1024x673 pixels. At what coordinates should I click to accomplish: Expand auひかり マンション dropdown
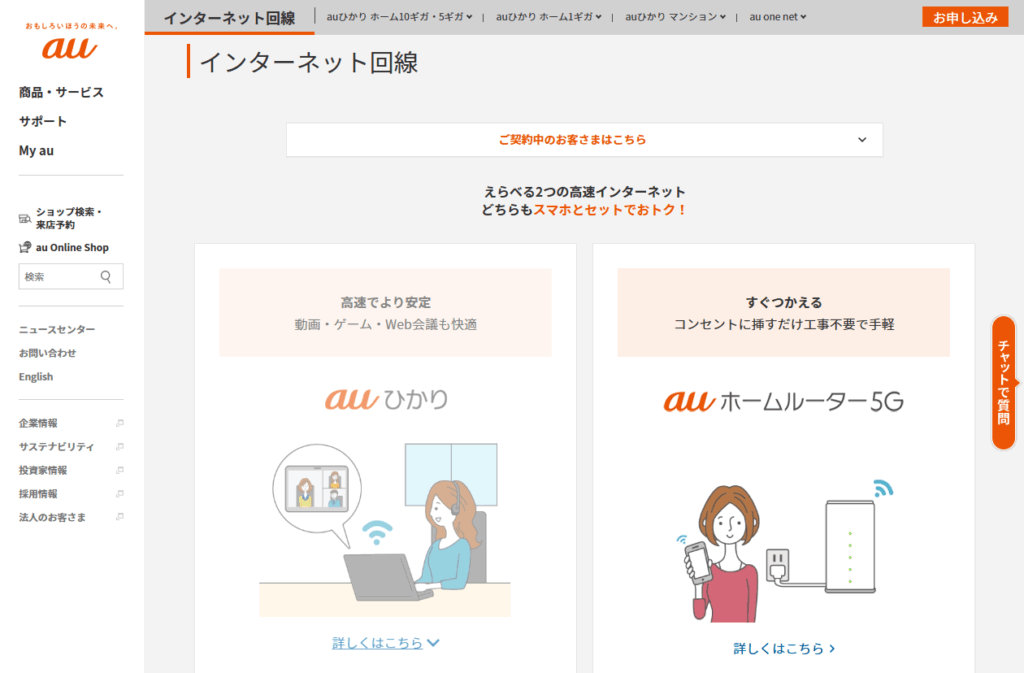click(675, 17)
